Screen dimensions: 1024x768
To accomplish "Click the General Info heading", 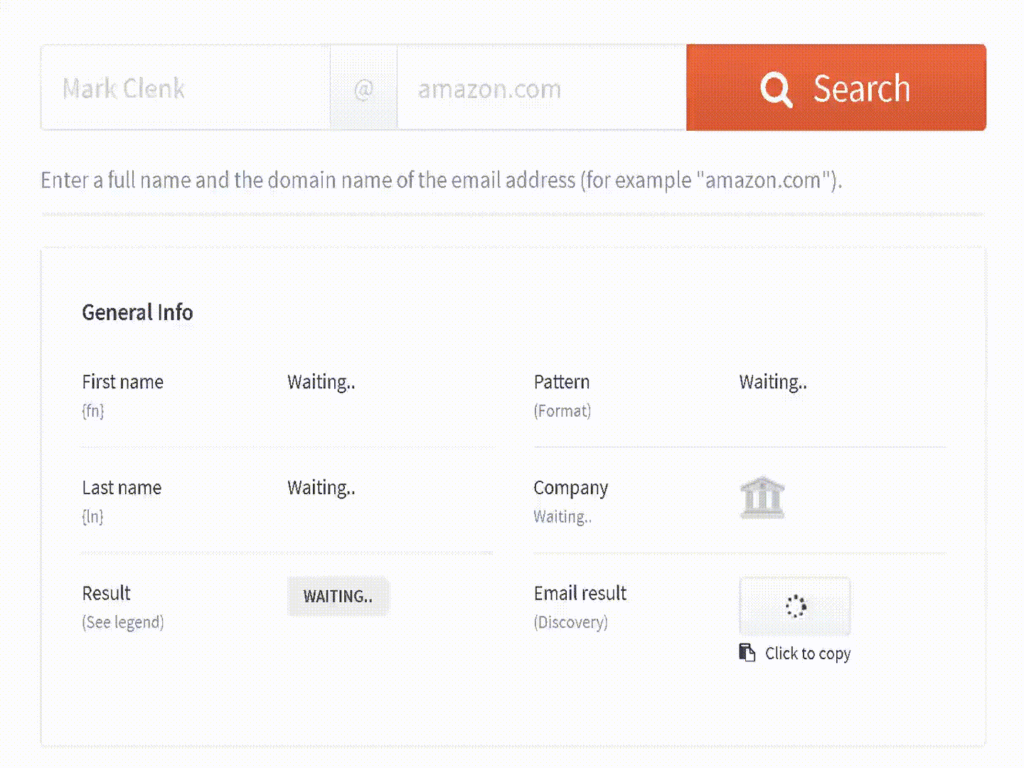I will [137, 312].
